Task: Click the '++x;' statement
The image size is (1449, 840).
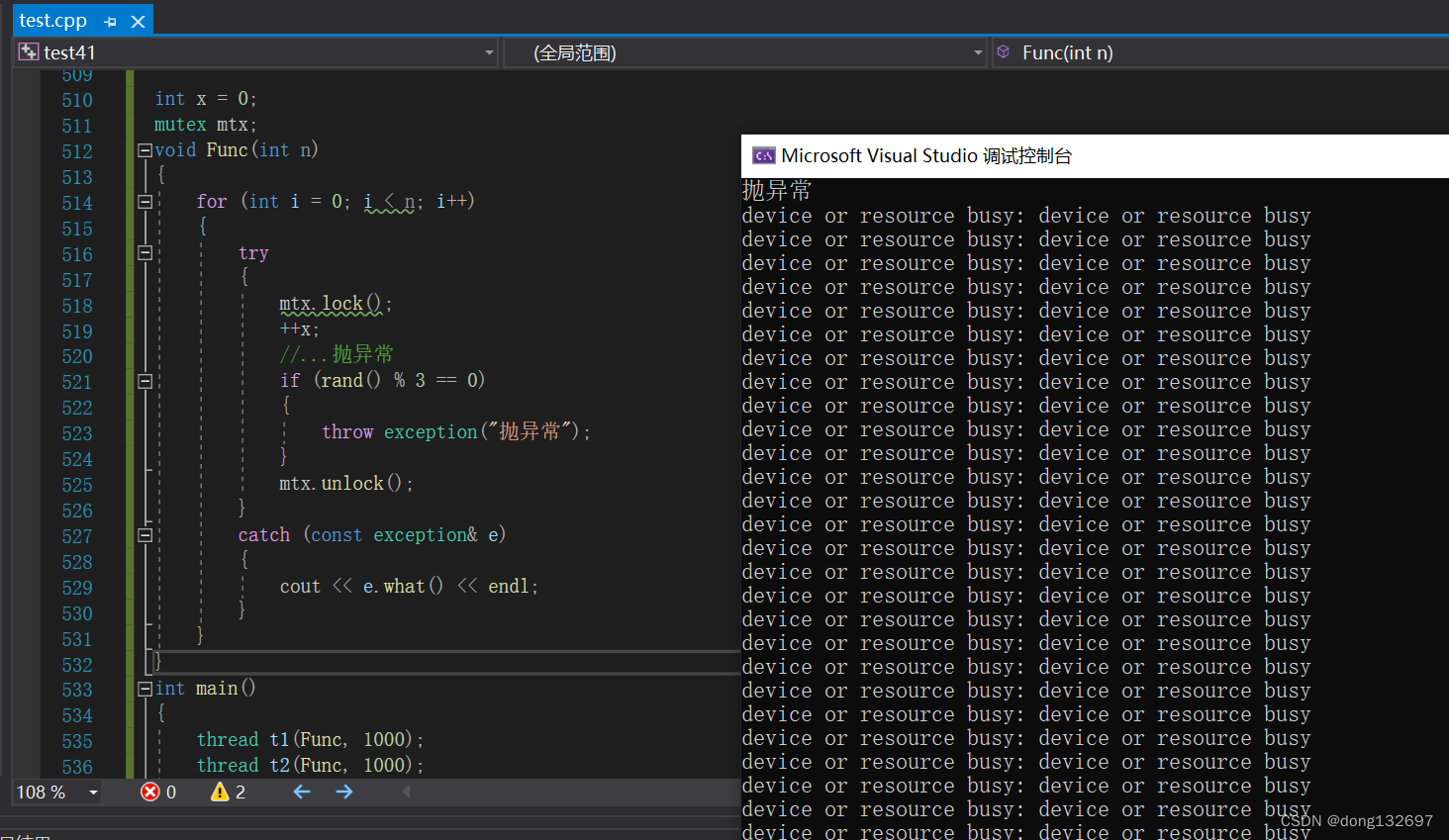Action: click(299, 329)
